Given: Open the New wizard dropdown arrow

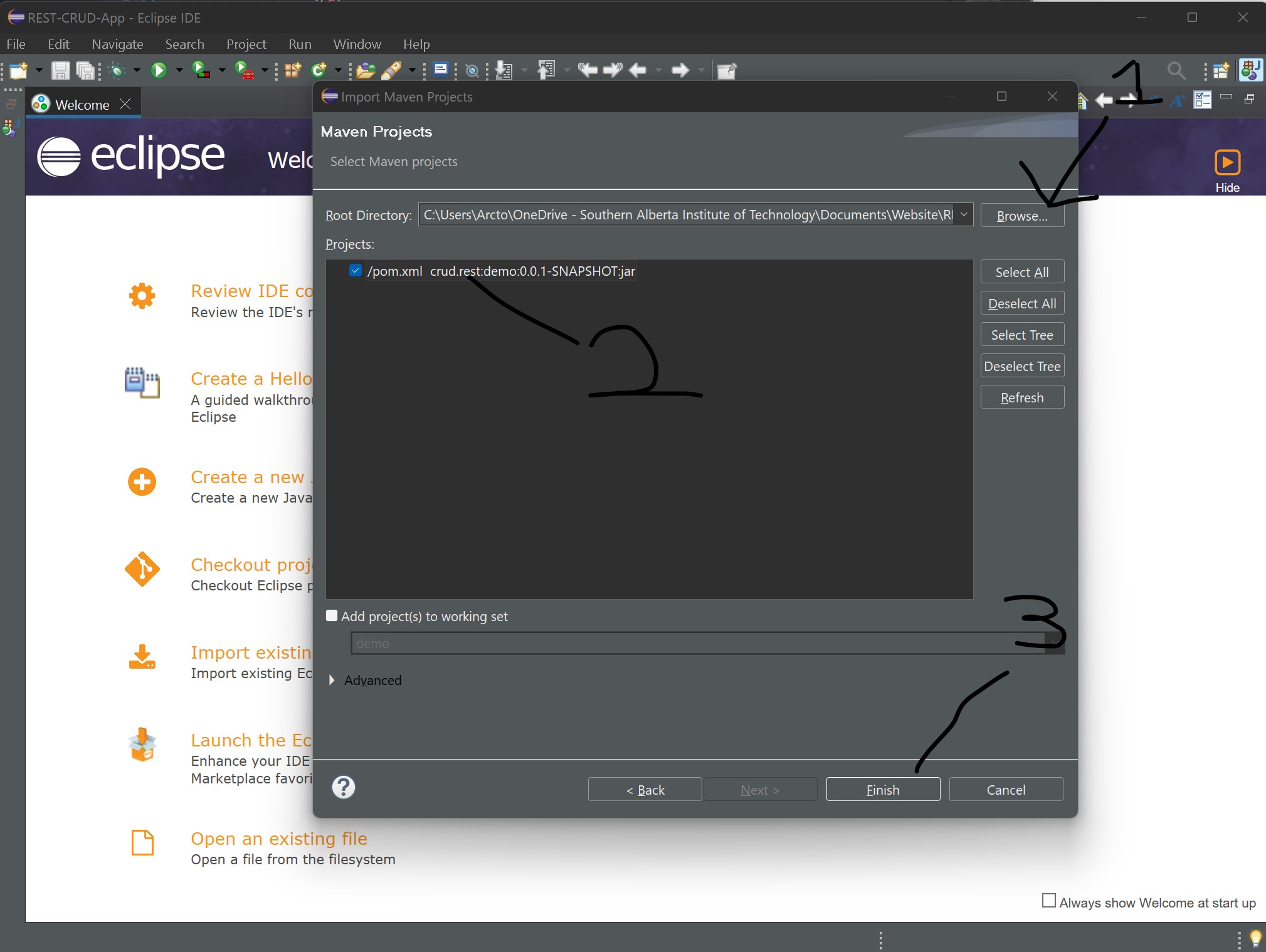Looking at the screenshot, I should (39, 70).
